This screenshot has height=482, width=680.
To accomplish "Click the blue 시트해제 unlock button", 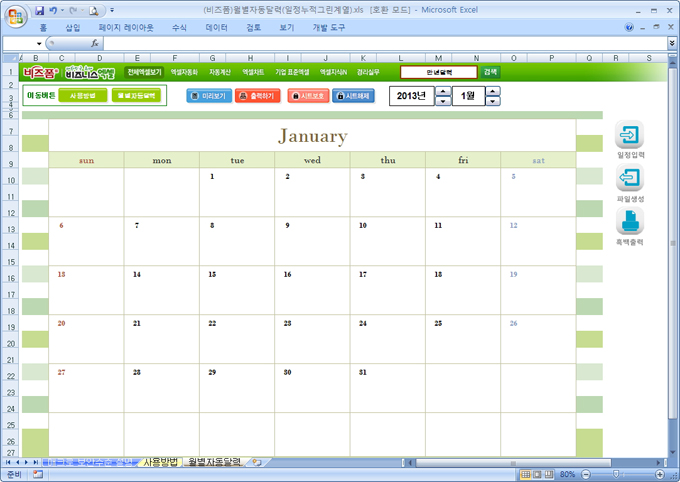I will 353,96.
